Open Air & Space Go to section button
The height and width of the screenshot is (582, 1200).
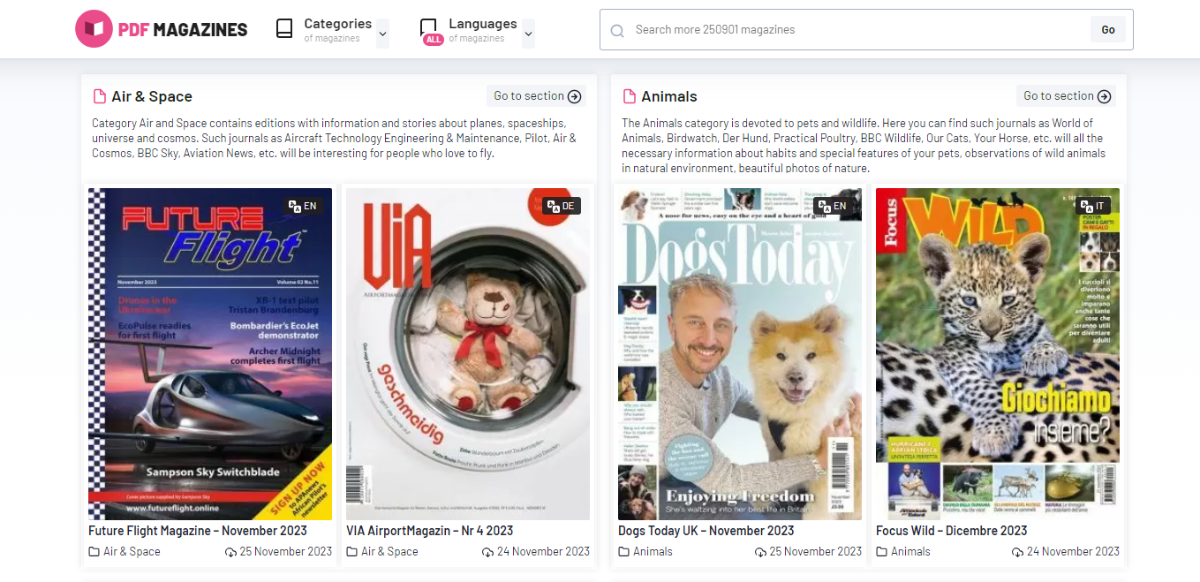[537, 96]
